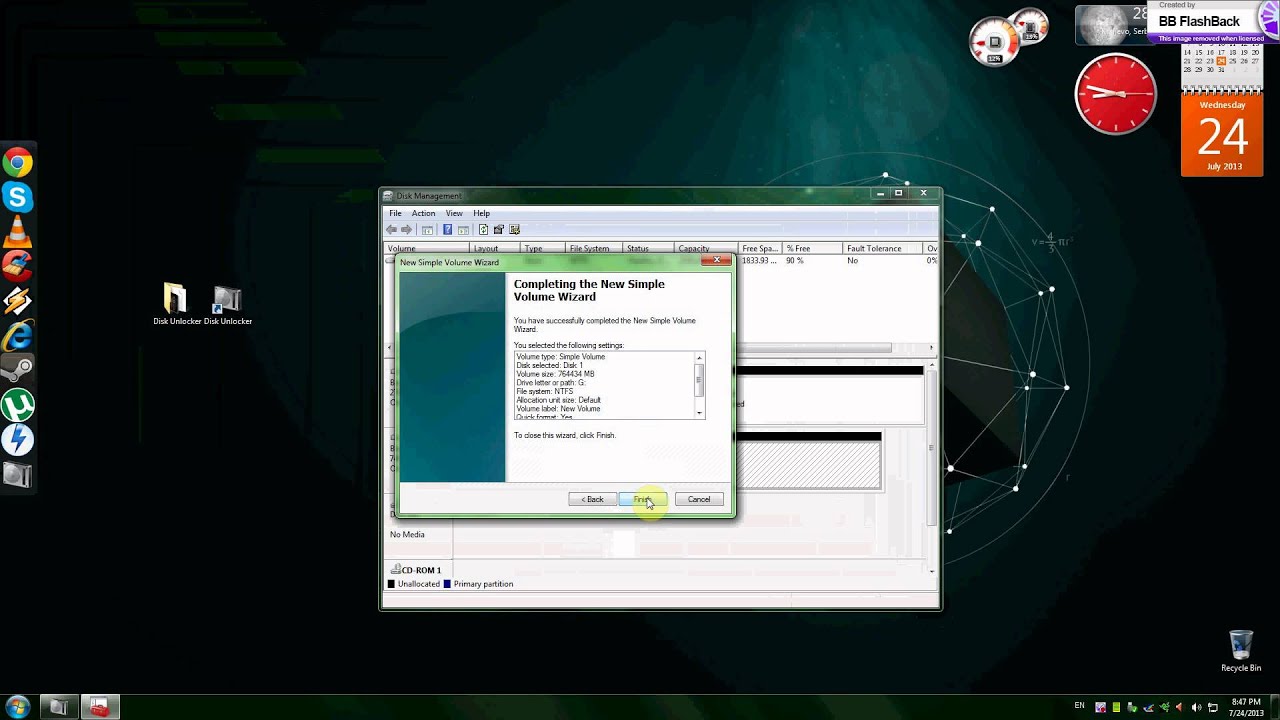Launch Google Chrome from the side dock

pos(17,163)
